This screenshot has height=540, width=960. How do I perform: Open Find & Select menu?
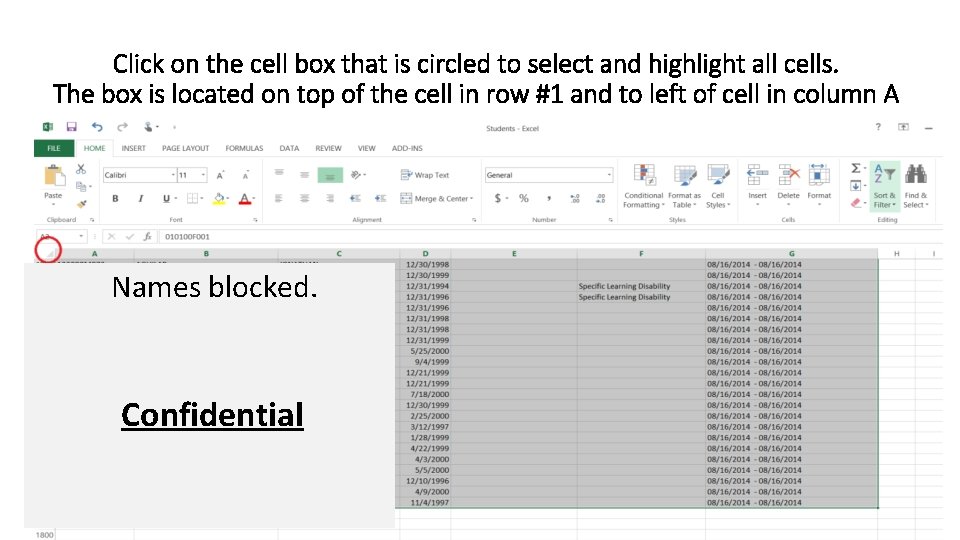[x=915, y=187]
